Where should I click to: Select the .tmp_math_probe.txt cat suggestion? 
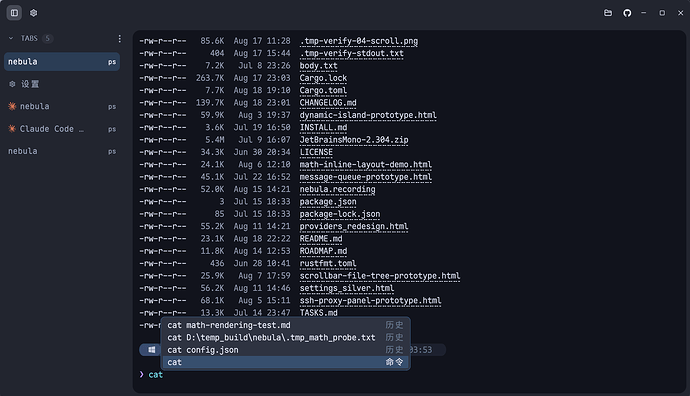(x=286, y=337)
